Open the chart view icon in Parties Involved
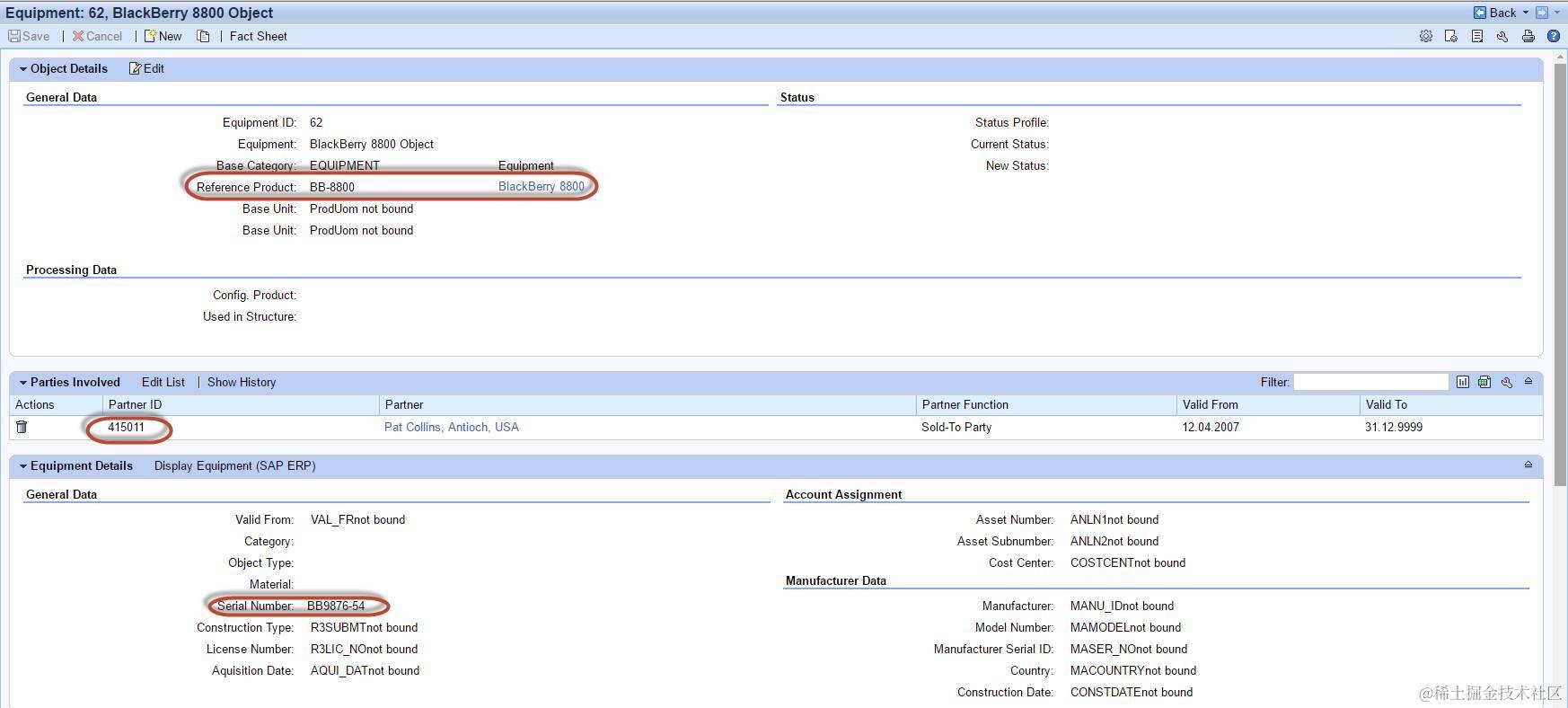Image resolution: width=1568 pixels, height=708 pixels. click(x=1463, y=383)
